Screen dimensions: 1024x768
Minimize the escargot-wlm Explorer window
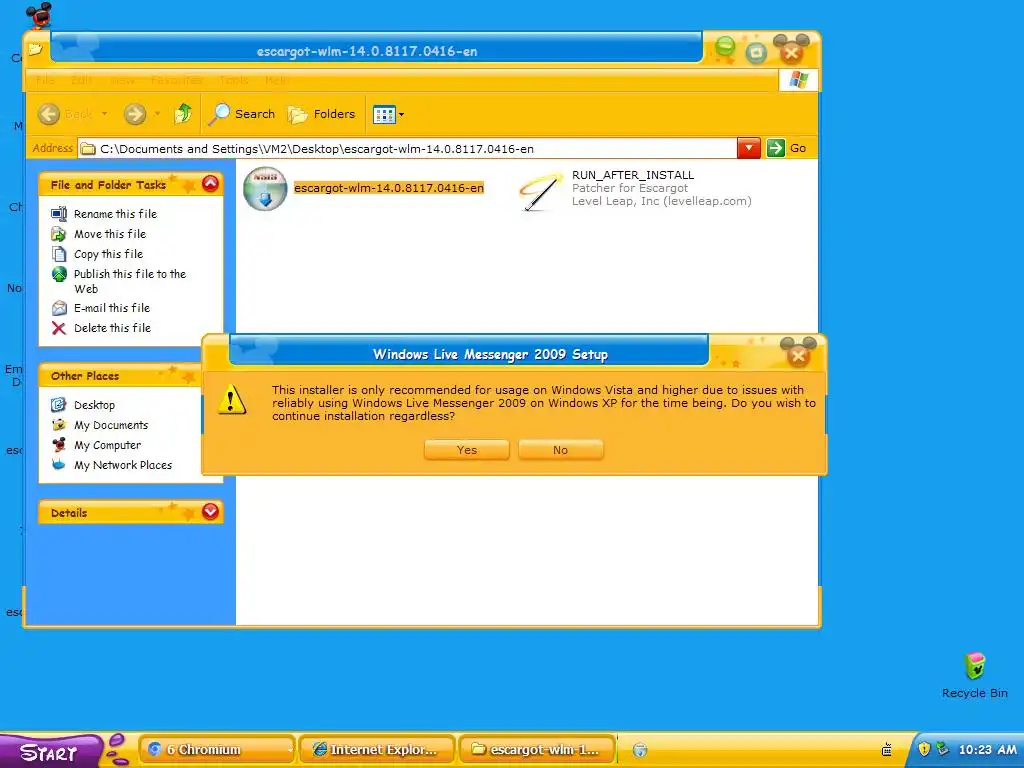(x=724, y=47)
